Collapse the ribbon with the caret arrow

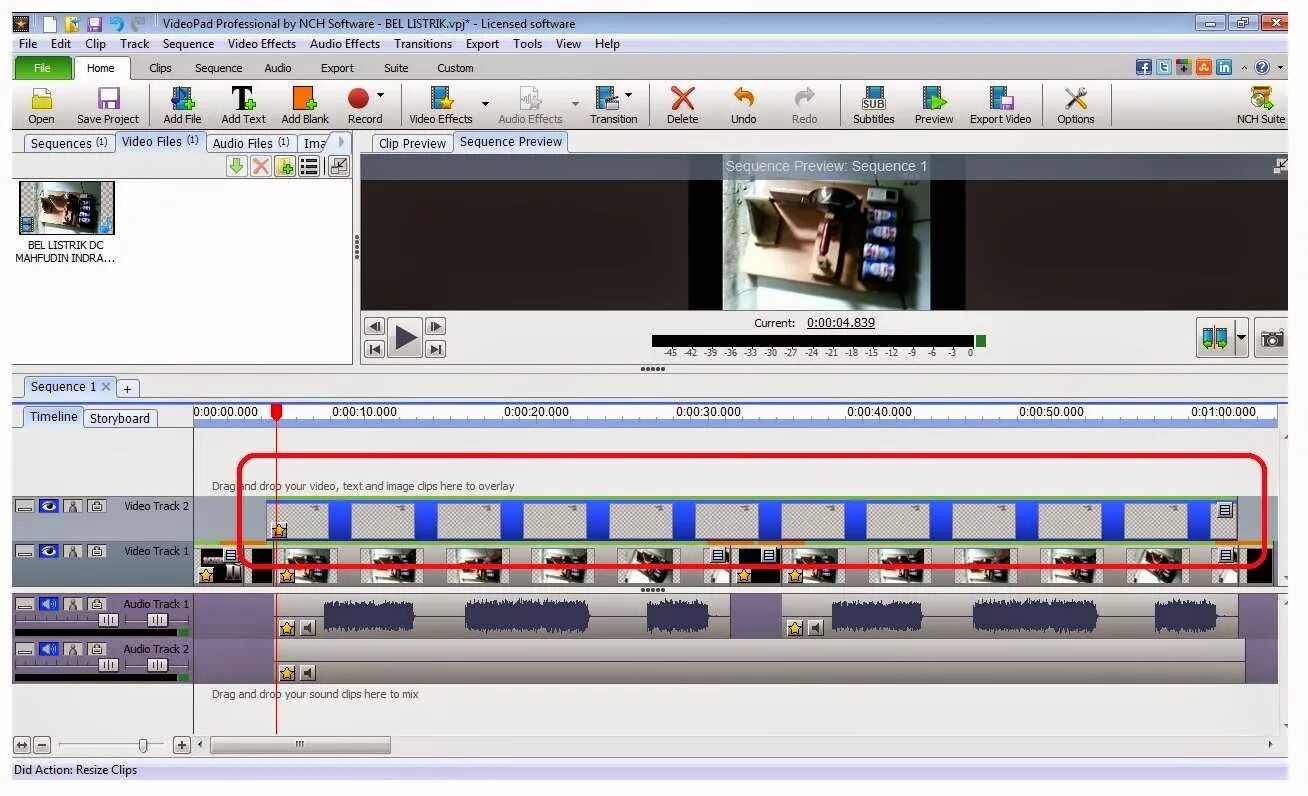pos(1244,67)
